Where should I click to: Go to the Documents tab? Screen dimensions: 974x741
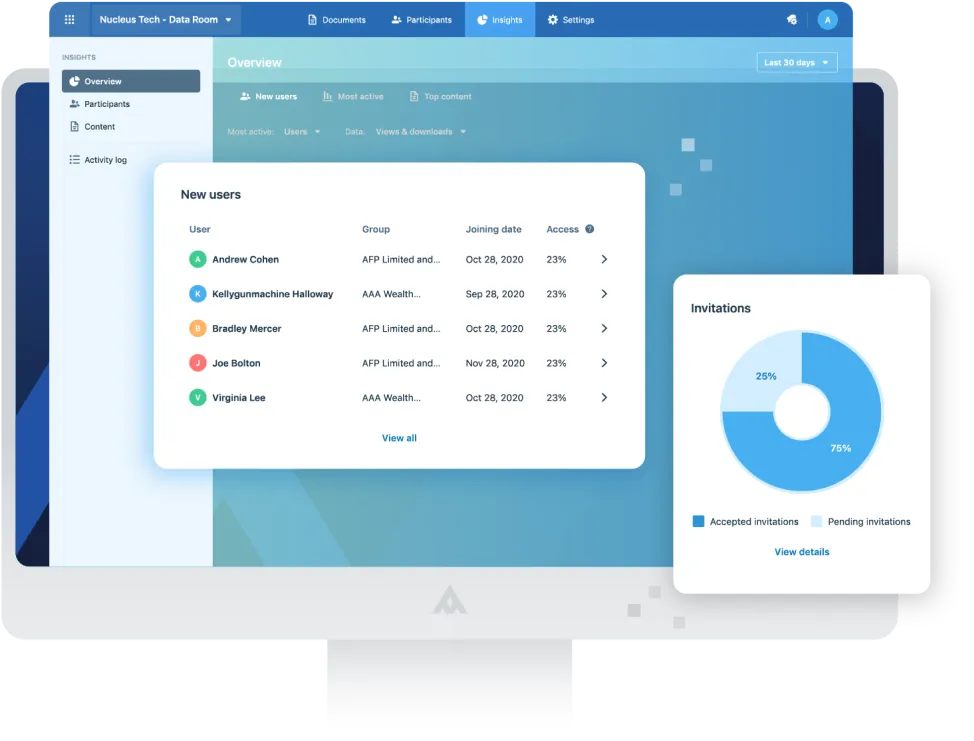point(337,20)
